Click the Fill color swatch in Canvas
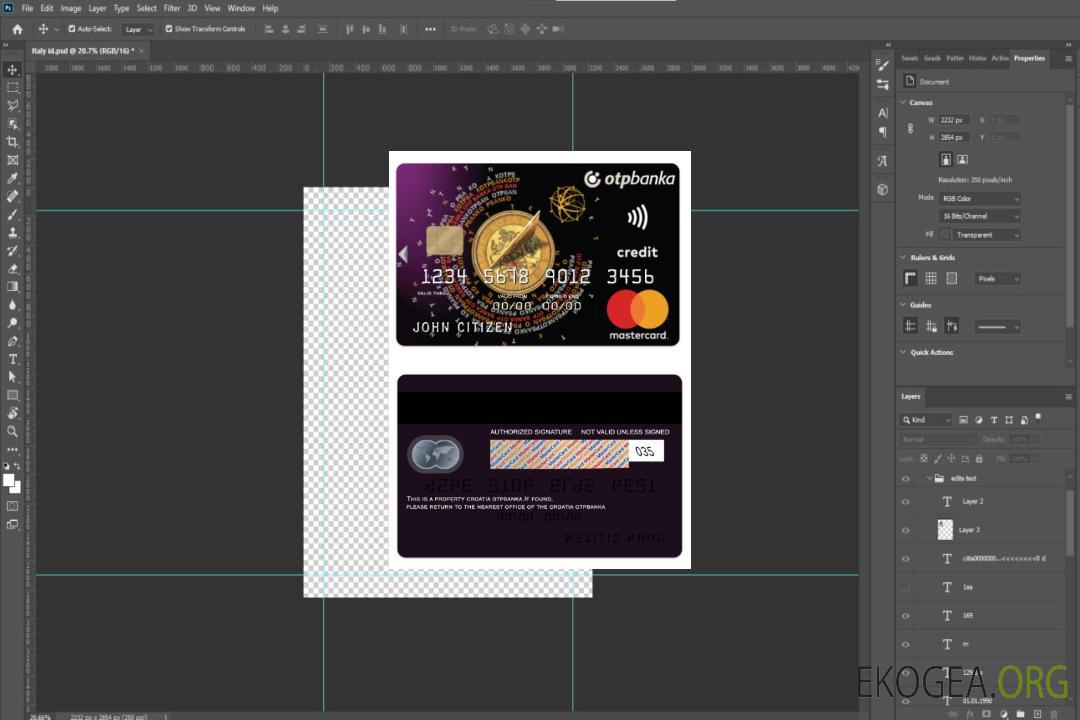The width and height of the screenshot is (1080, 720). 944,235
